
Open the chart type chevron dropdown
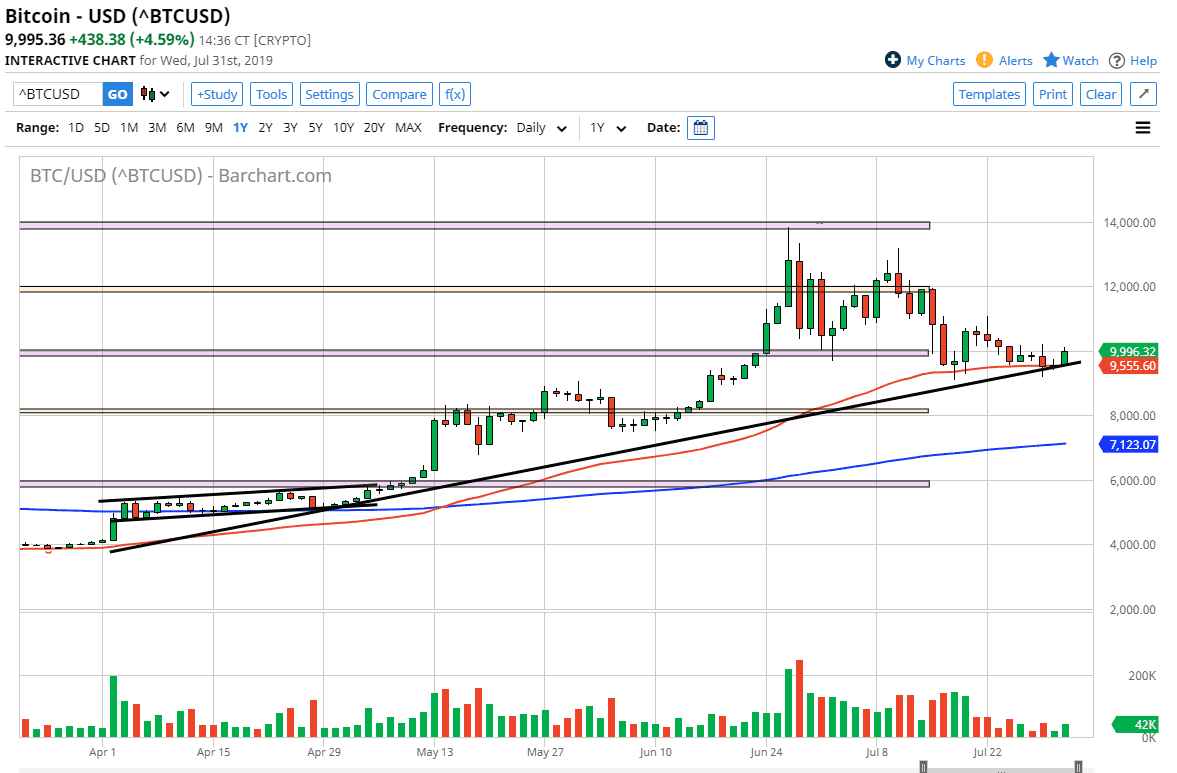pyautogui.click(x=164, y=93)
